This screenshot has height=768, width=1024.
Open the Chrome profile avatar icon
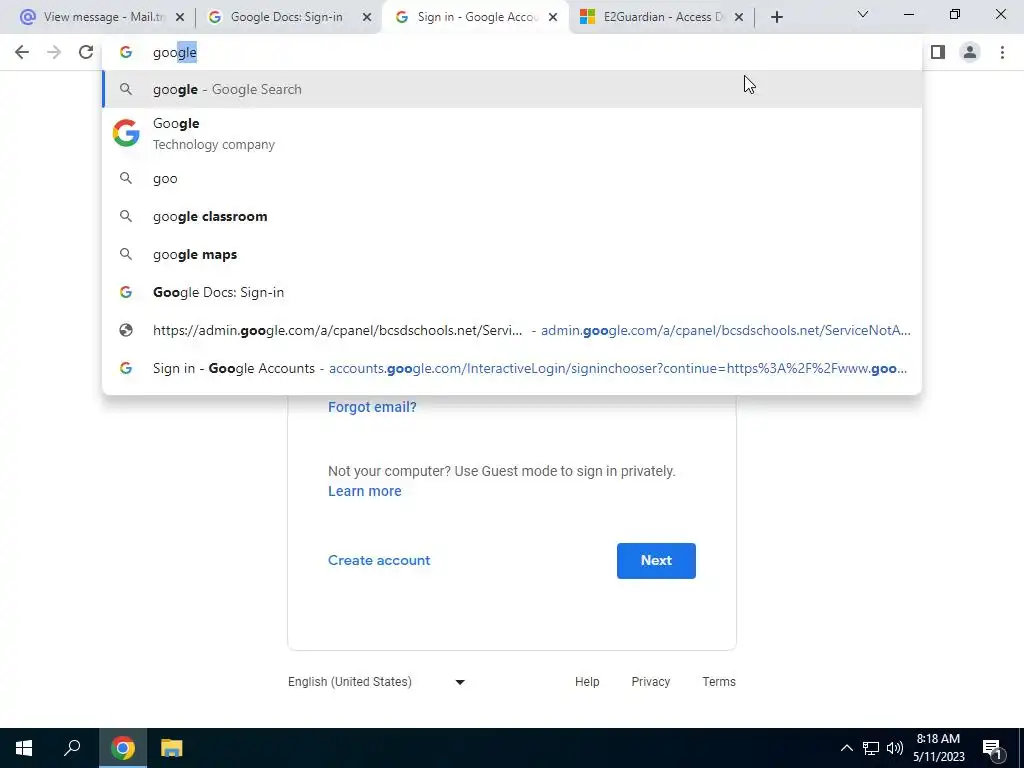(x=970, y=52)
